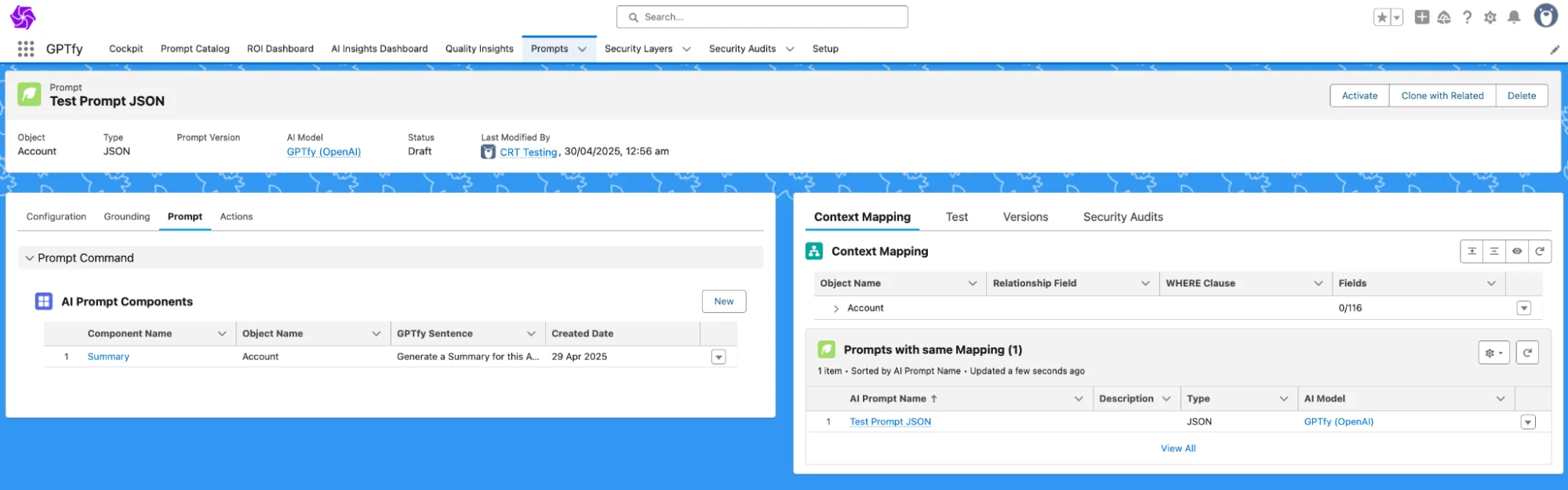1568x490 pixels.
Task: Click the global Search field
Action: tap(762, 17)
